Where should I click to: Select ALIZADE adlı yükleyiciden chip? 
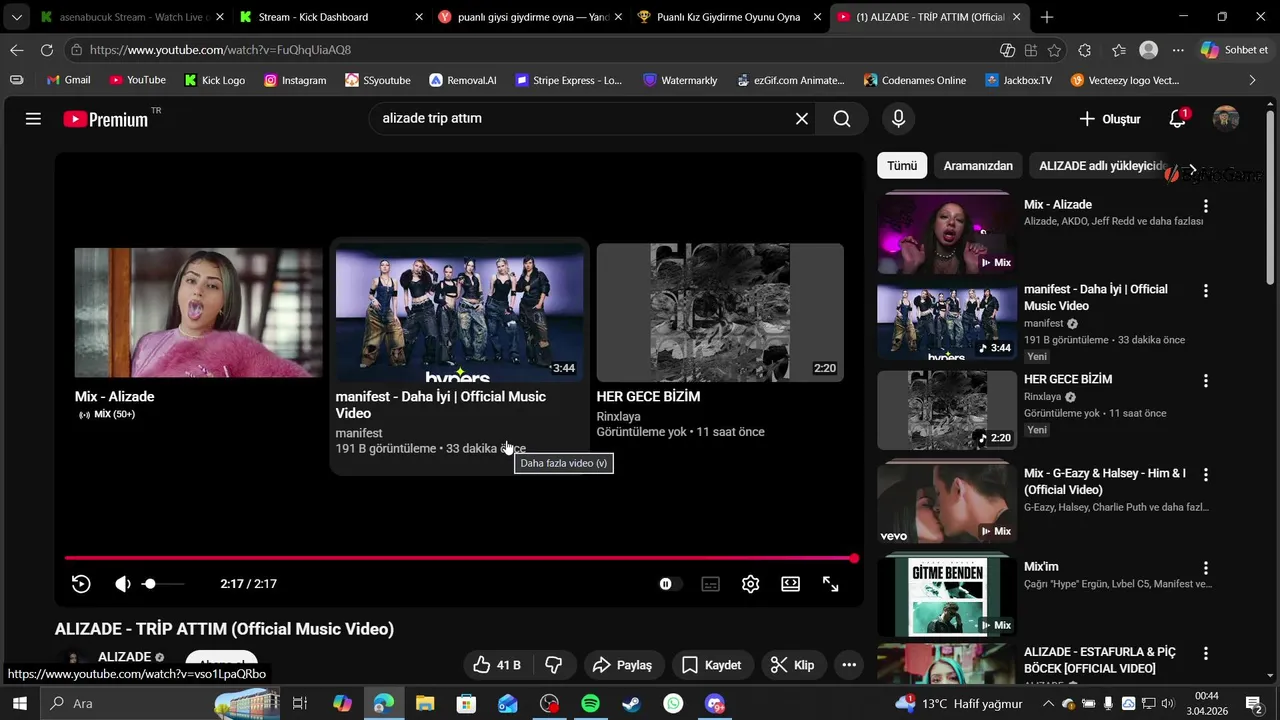pyautogui.click(x=1100, y=166)
